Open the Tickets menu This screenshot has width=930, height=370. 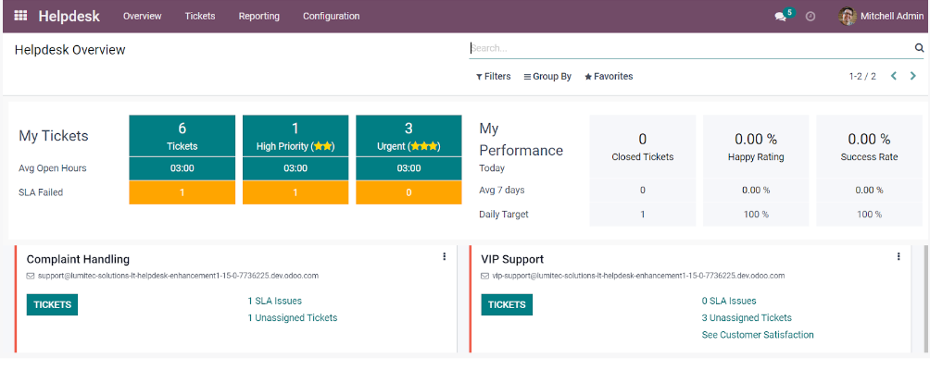click(200, 17)
